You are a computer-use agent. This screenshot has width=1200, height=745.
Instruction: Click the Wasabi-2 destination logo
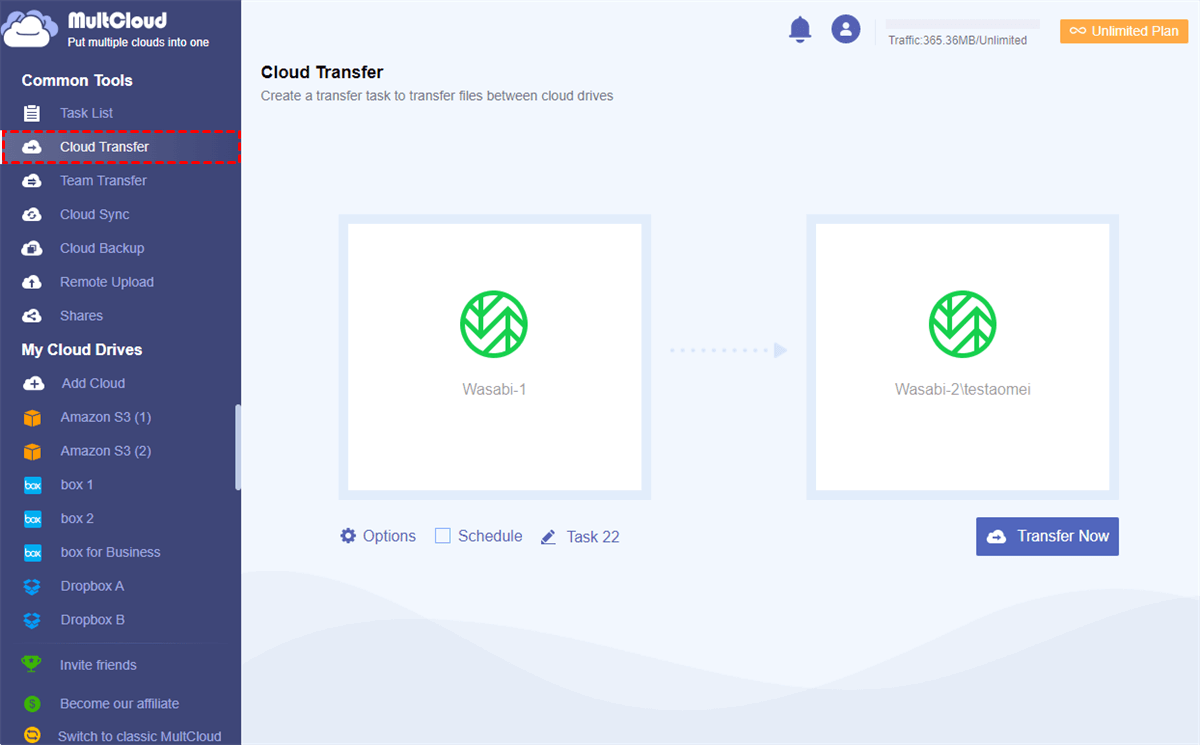tap(962, 324)
